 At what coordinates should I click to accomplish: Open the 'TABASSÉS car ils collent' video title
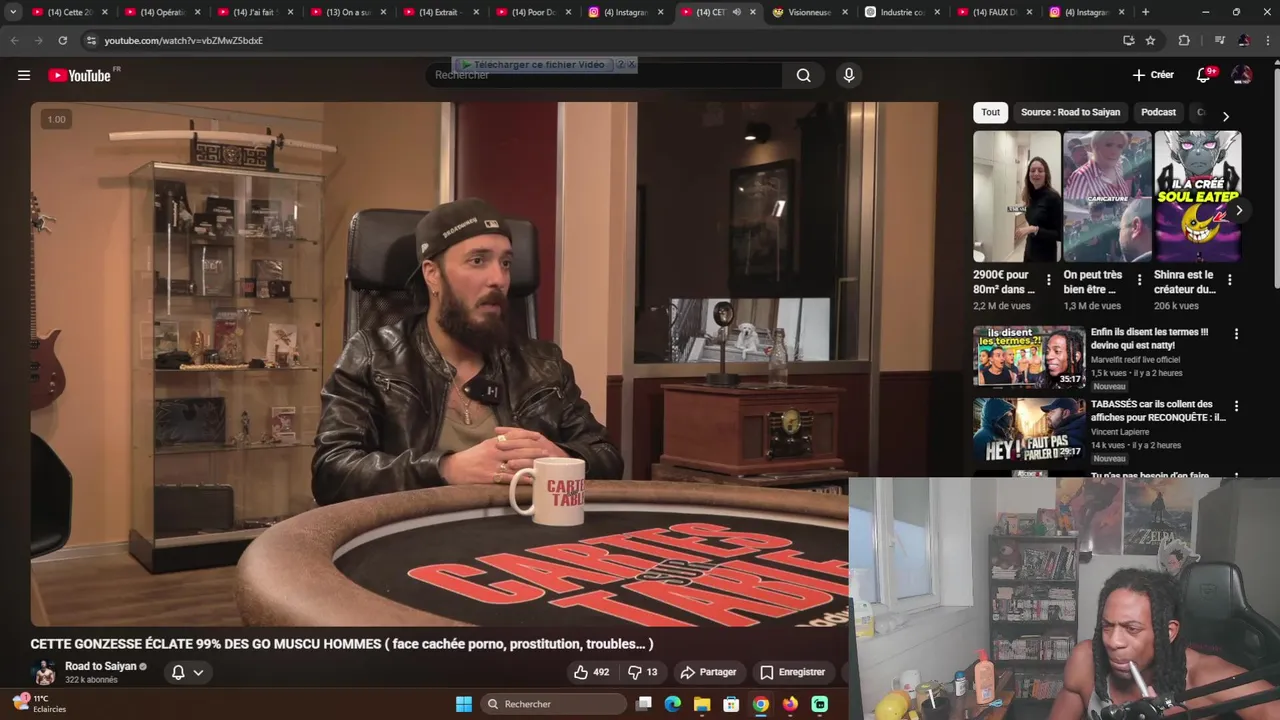point(1158,411)
